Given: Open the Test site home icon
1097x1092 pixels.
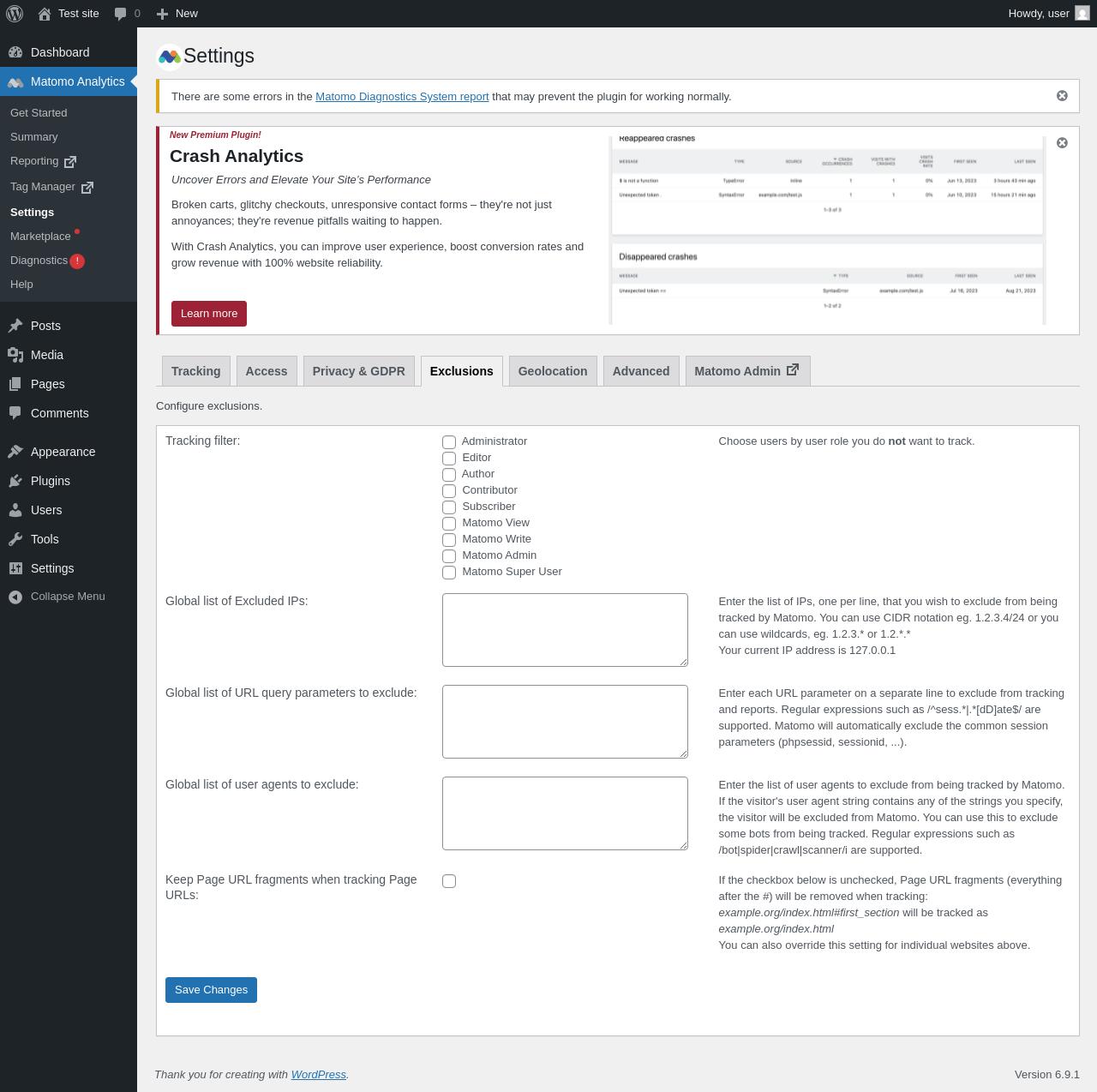Looking at the screenshot, I should pyautogui.click(x=45, y=14).
